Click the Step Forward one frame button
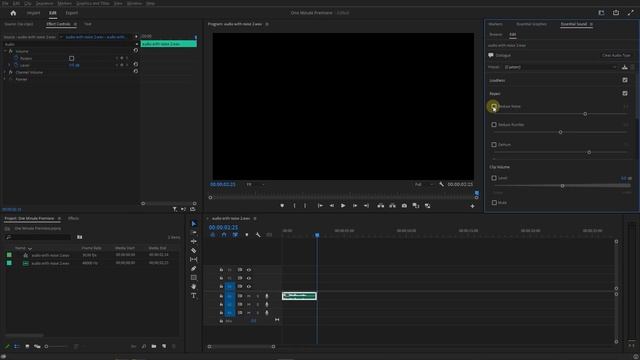This screenshot has width=640, height=360. [x=355, y=206]
